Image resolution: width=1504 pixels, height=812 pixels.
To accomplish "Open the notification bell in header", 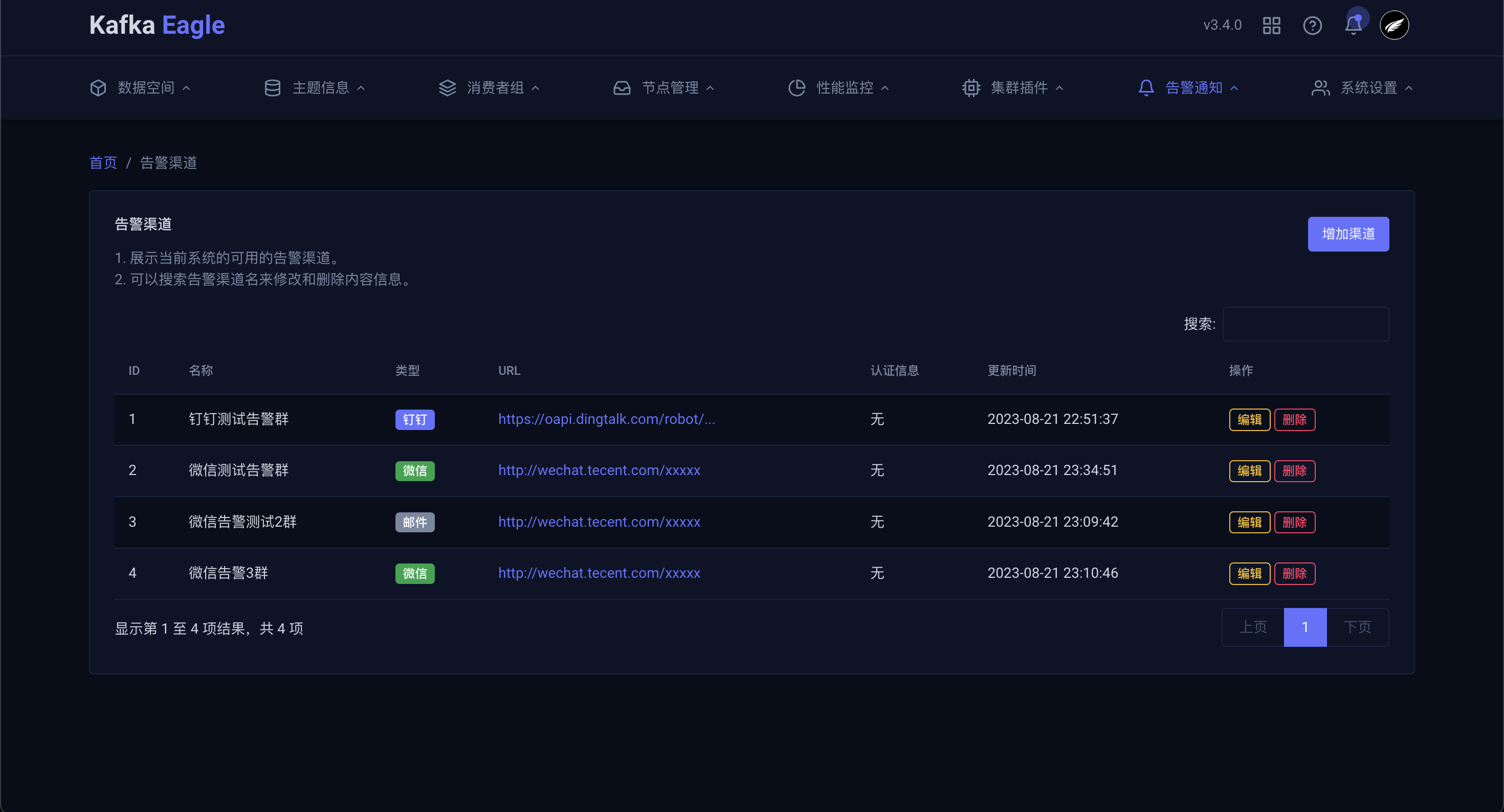I will click(1353, 26).
